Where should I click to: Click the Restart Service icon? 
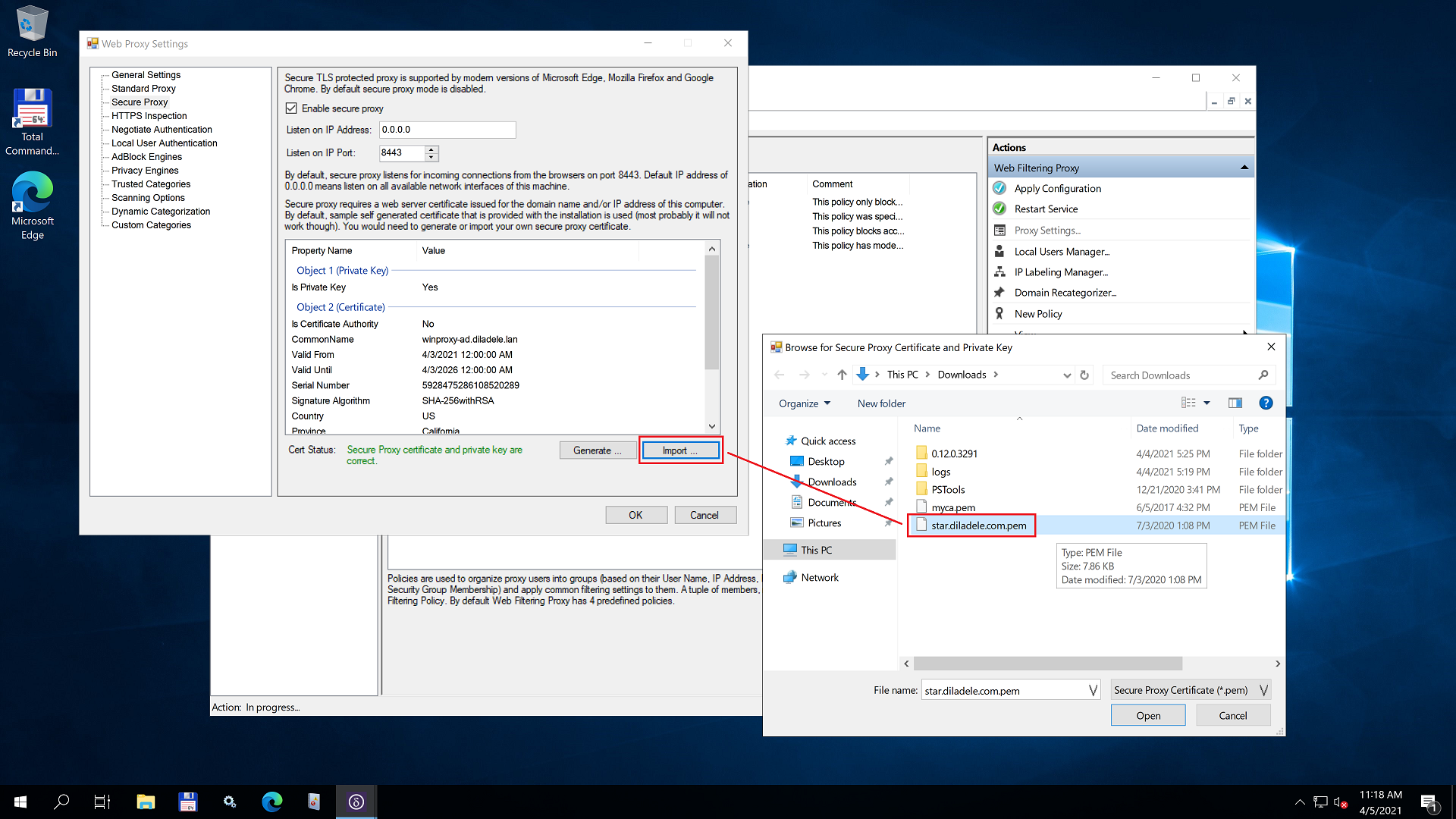pos(999,209)
